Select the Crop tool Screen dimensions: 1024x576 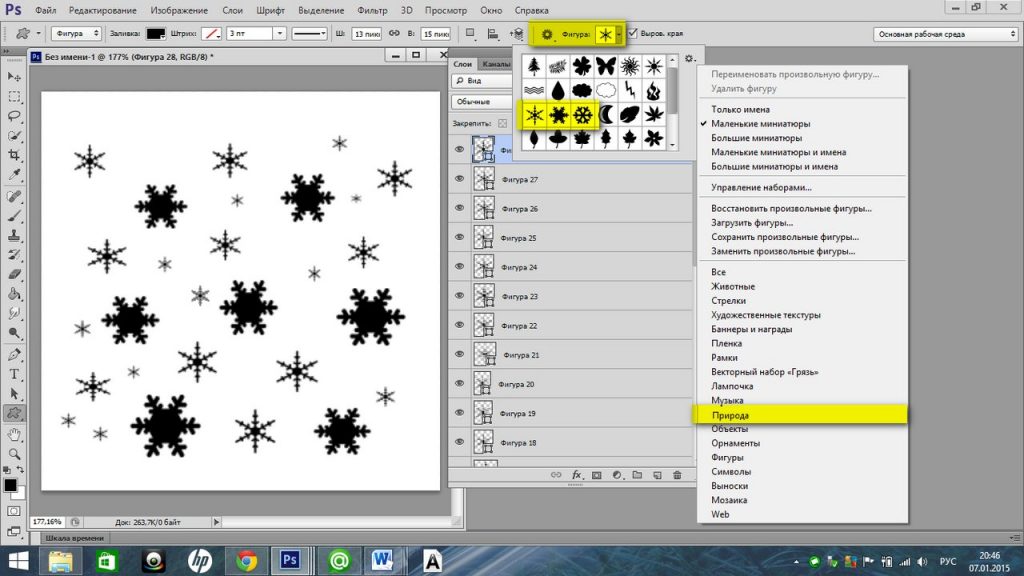point(14,155)
